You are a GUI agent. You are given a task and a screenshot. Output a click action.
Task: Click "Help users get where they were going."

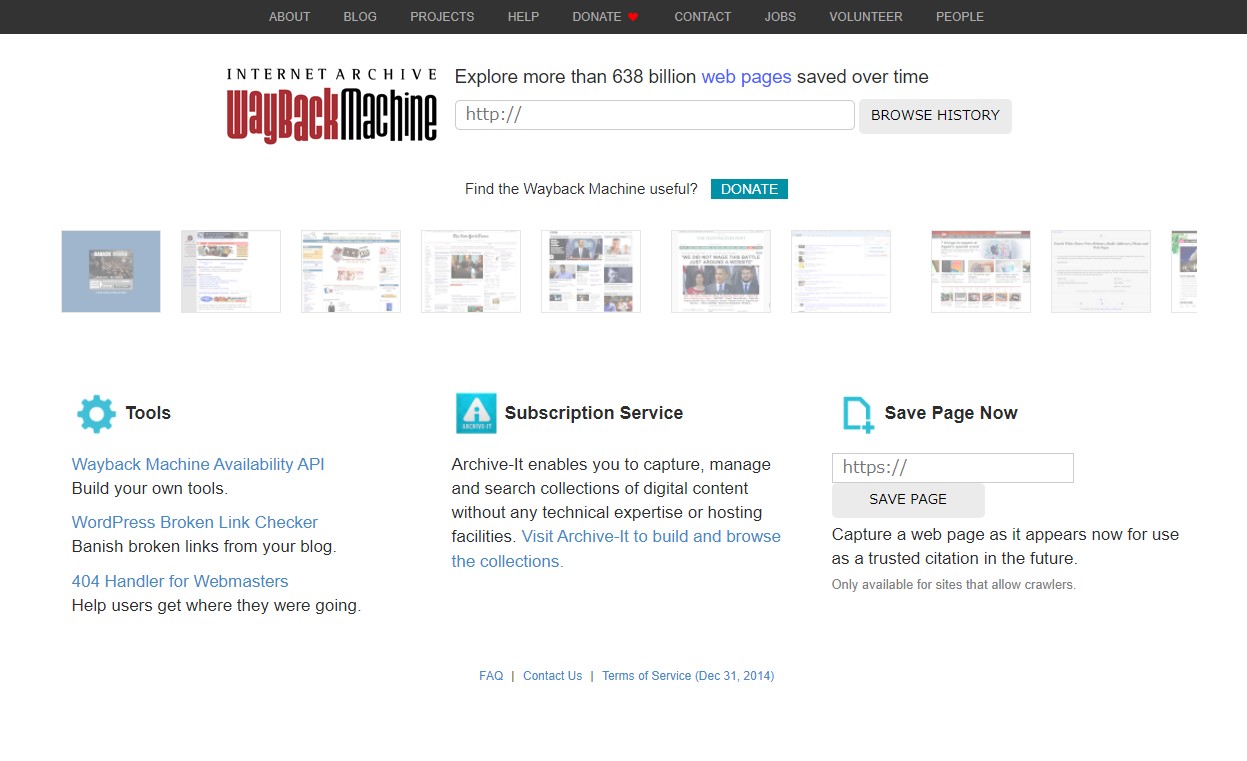coord(216,606)
